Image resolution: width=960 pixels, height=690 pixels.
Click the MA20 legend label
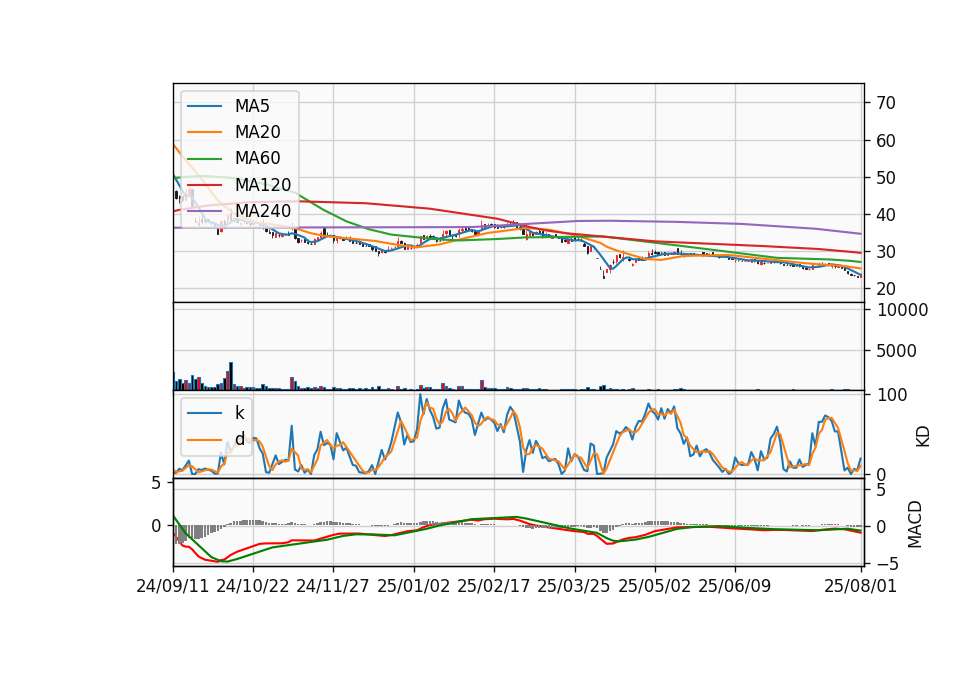(x=257, y=132)
